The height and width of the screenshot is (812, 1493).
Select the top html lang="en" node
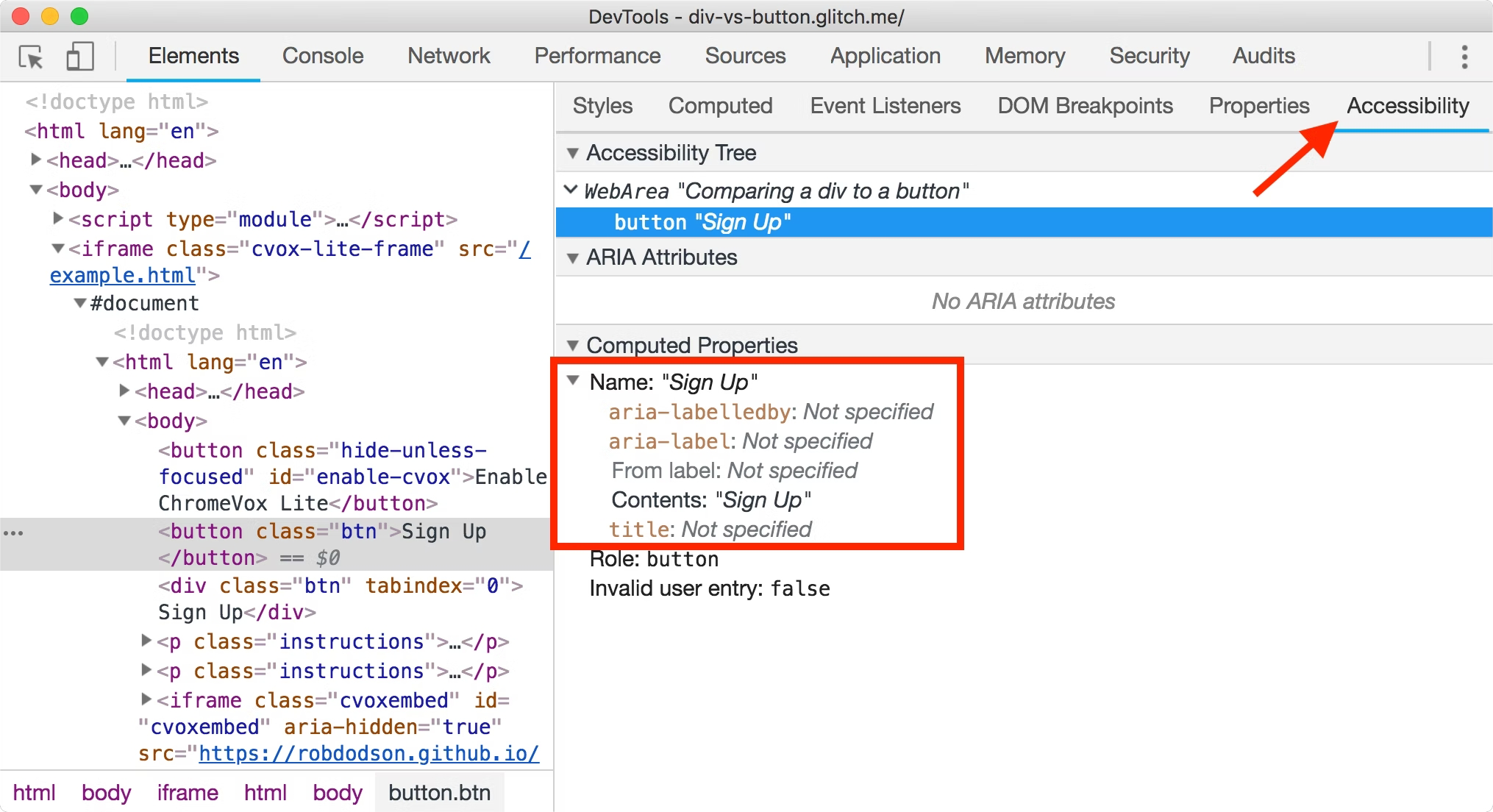point(122,131)
